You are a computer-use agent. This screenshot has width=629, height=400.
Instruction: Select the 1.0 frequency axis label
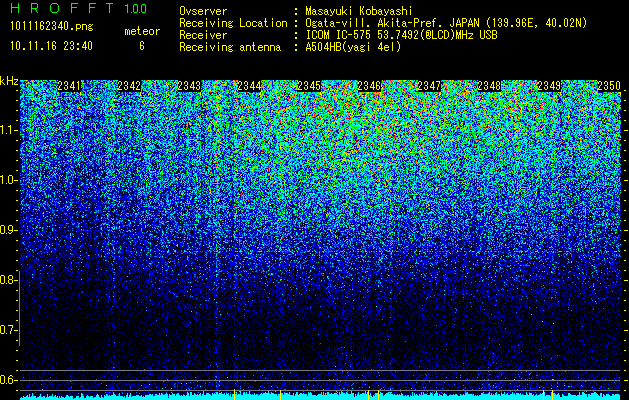pyautogui.click(x=7, y=180)
